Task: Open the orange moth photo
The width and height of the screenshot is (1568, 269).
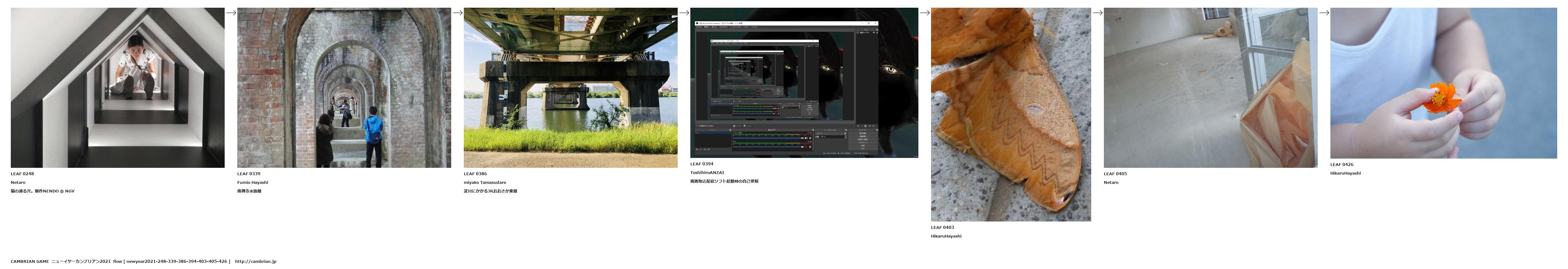Action: [x=1010, y=114]
